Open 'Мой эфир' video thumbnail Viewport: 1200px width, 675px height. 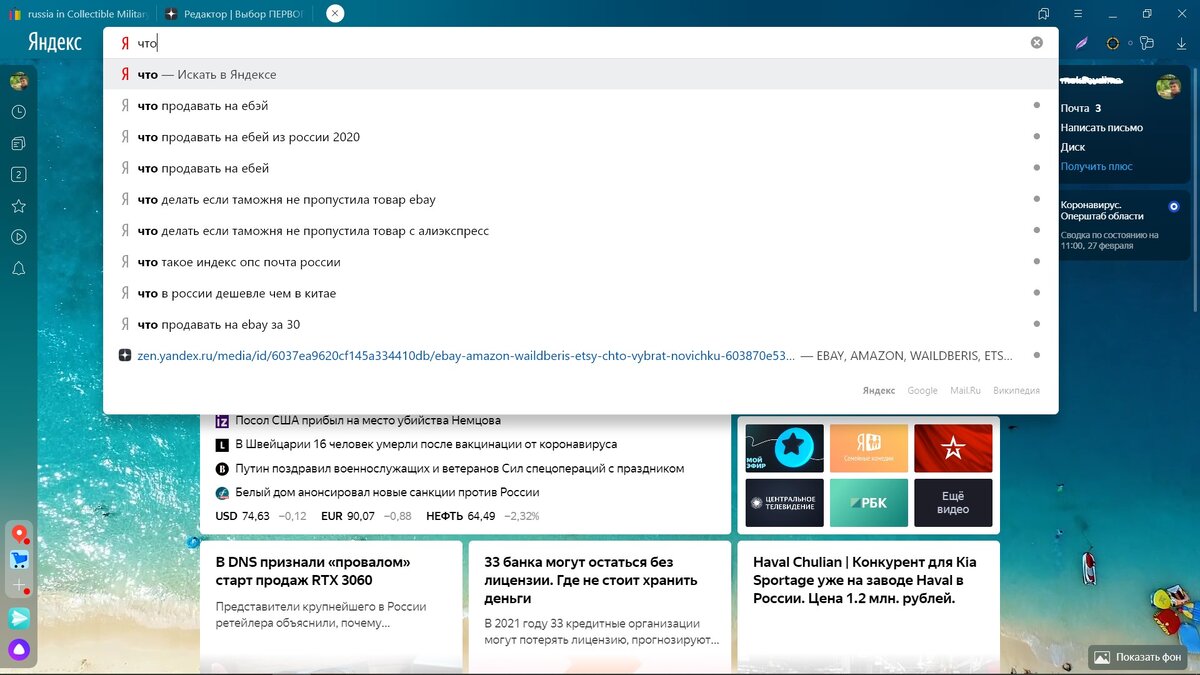785,448
